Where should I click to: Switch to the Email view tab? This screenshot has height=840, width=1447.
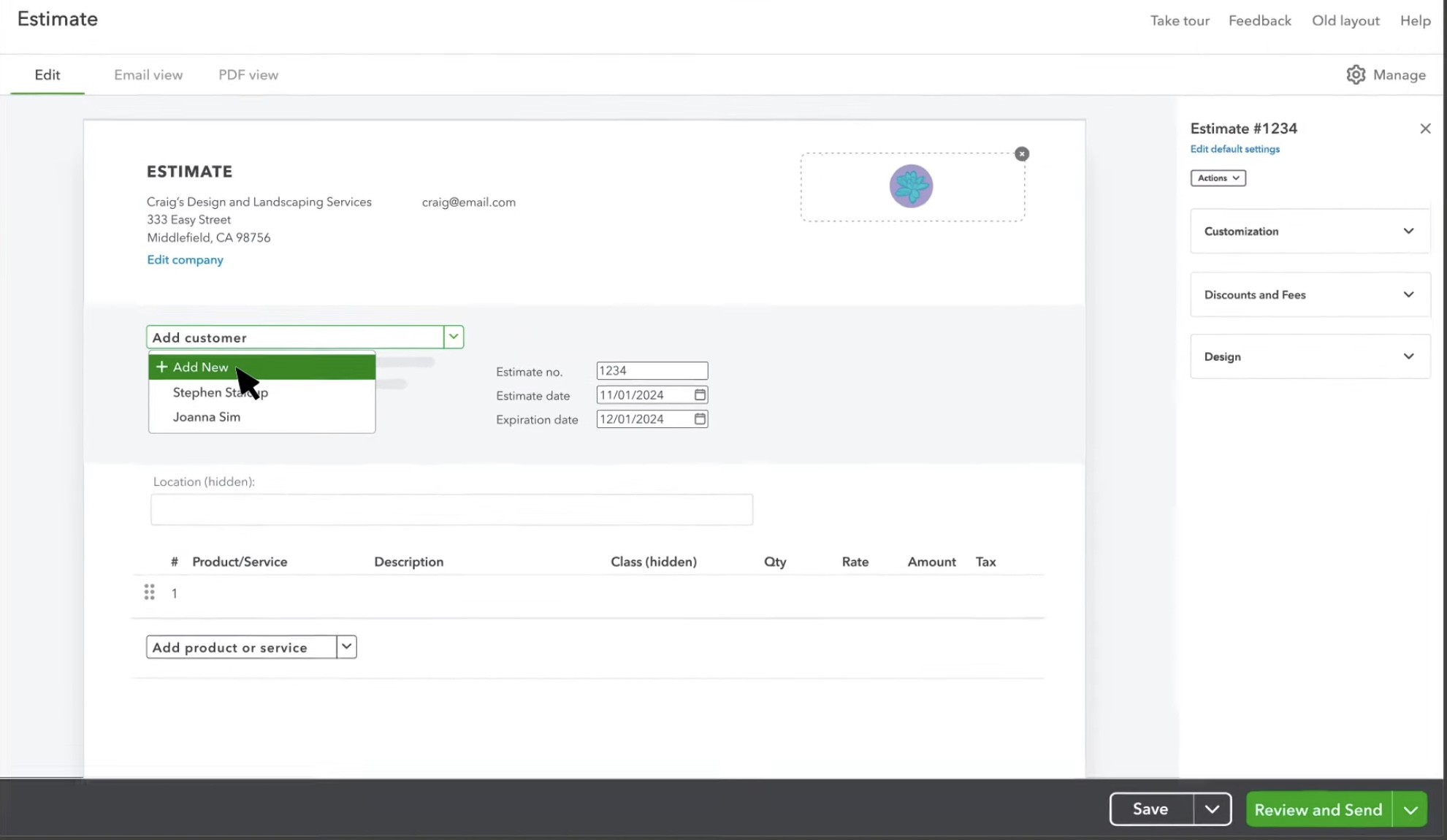click(x=148, y=75)
